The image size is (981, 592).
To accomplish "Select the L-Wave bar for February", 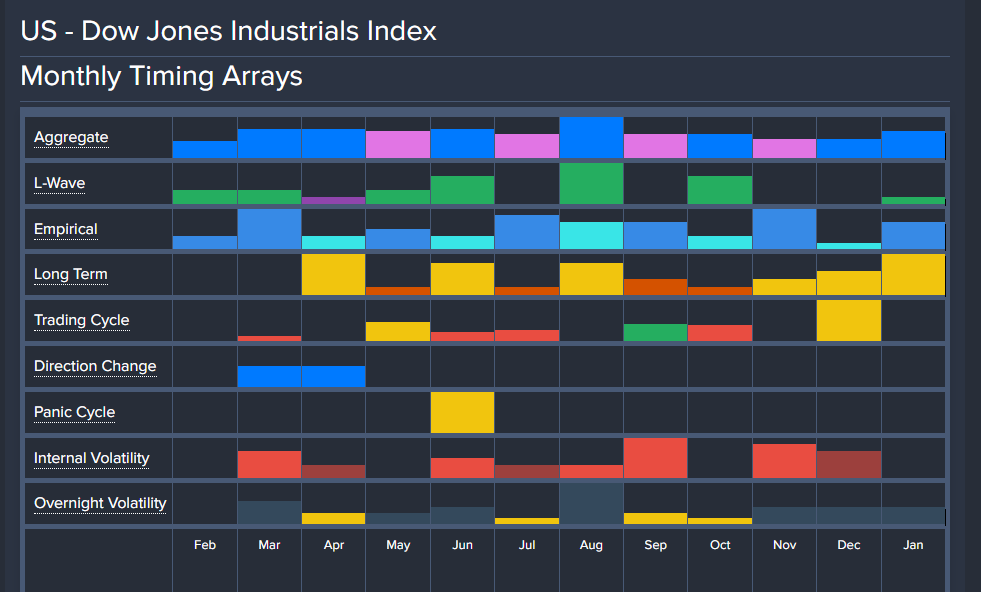I will [x=205, y=197].
